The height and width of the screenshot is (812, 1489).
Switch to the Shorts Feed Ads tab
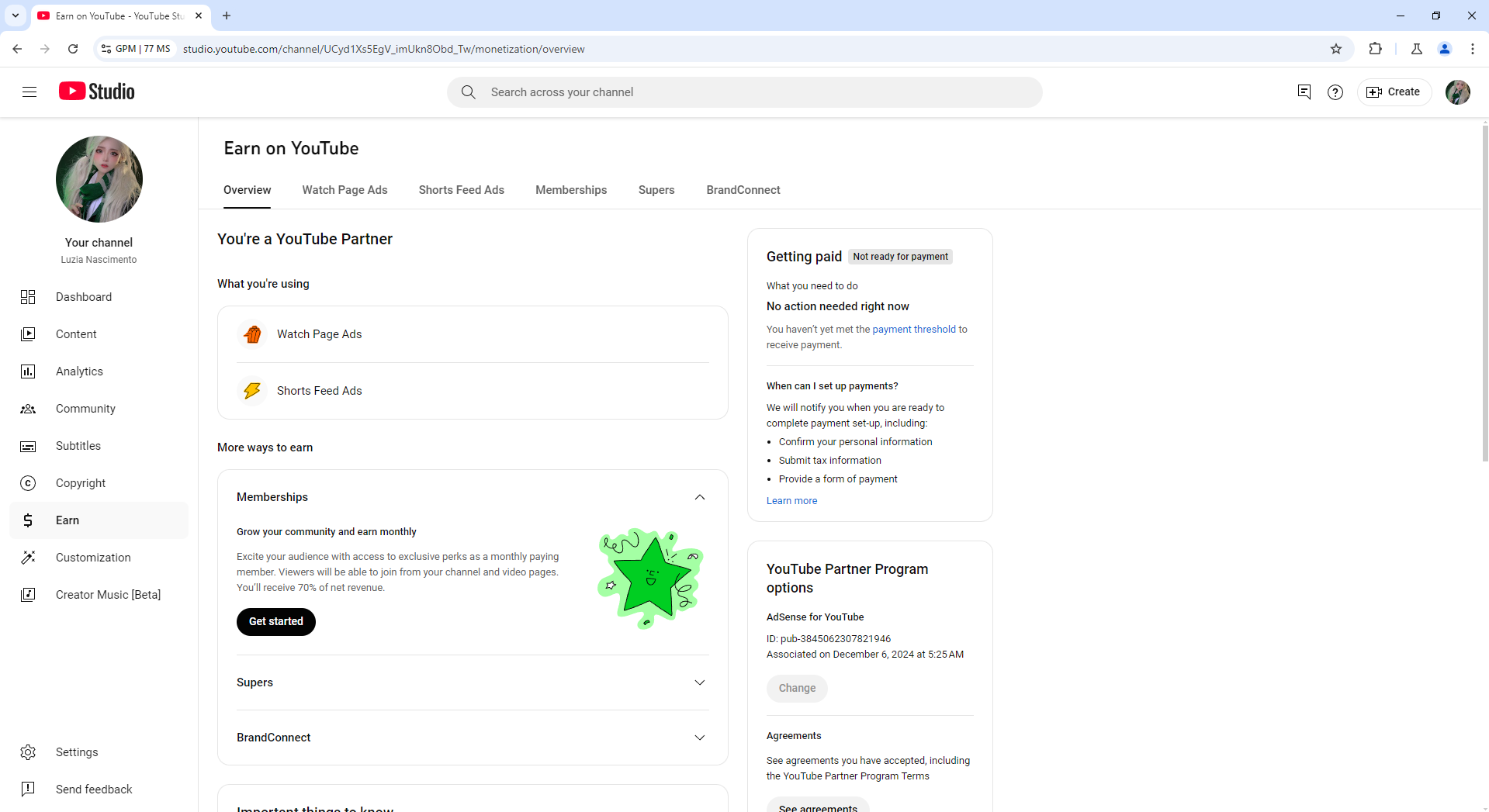(x=462, y=190)
